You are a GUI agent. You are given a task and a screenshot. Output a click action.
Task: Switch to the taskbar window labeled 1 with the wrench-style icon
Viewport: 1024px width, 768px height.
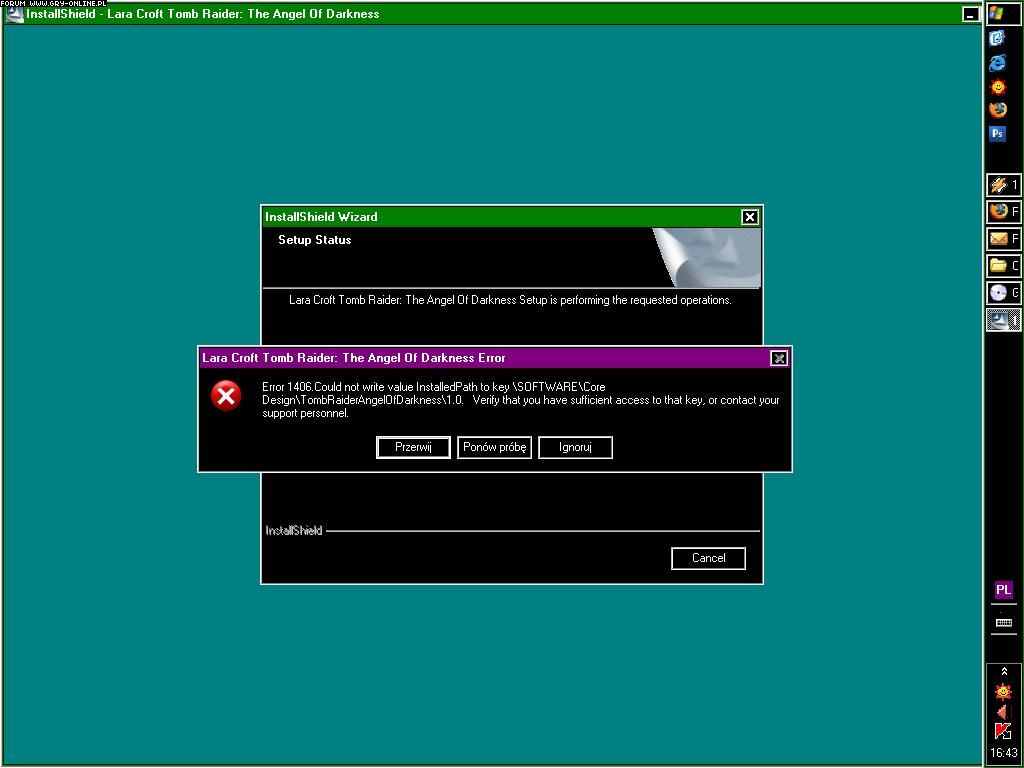coord(1004,185)
